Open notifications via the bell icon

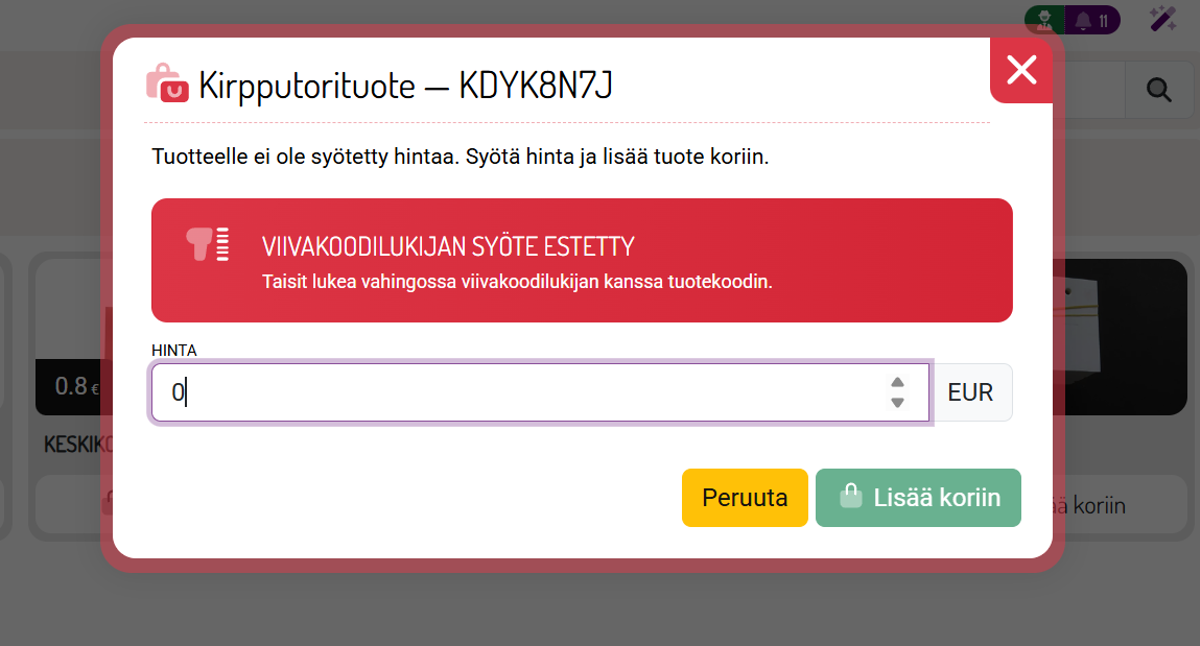click(x=1083, y=18)
